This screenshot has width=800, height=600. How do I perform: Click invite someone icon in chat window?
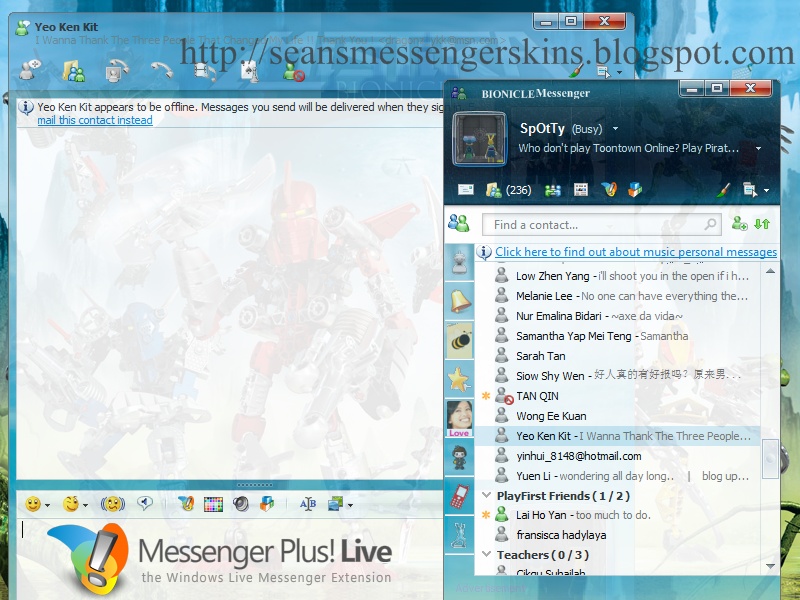30,70
